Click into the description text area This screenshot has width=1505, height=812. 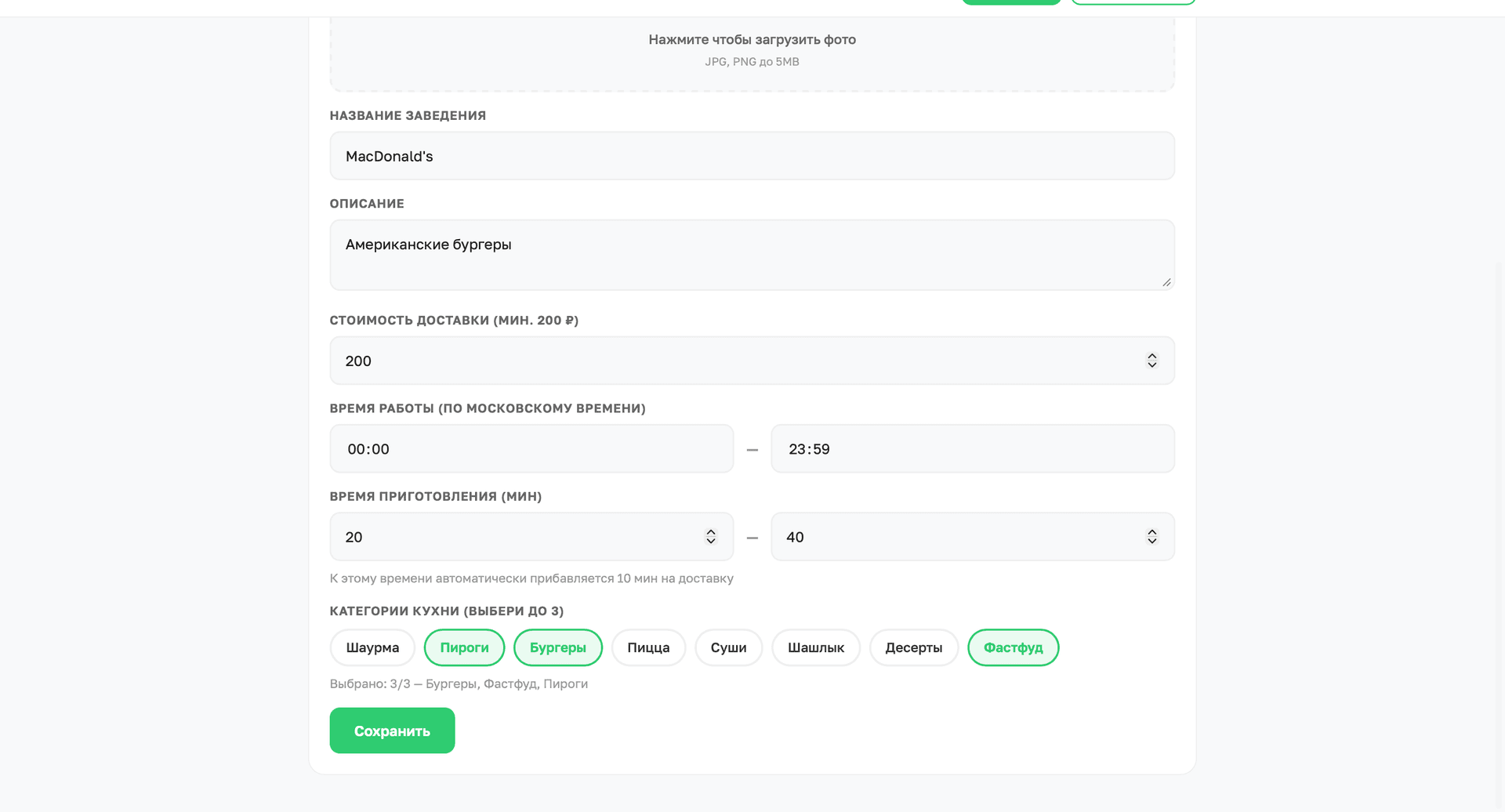tap(752, 255)
